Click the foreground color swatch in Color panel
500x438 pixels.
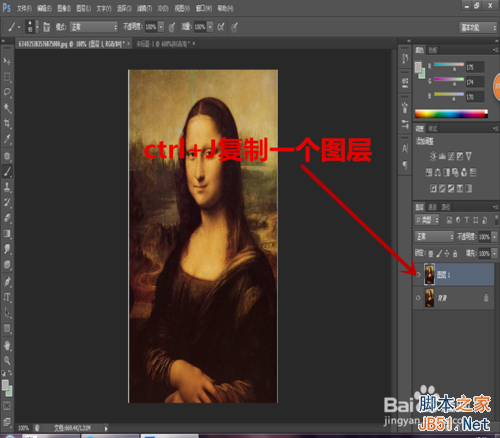(x=418, y=67)
